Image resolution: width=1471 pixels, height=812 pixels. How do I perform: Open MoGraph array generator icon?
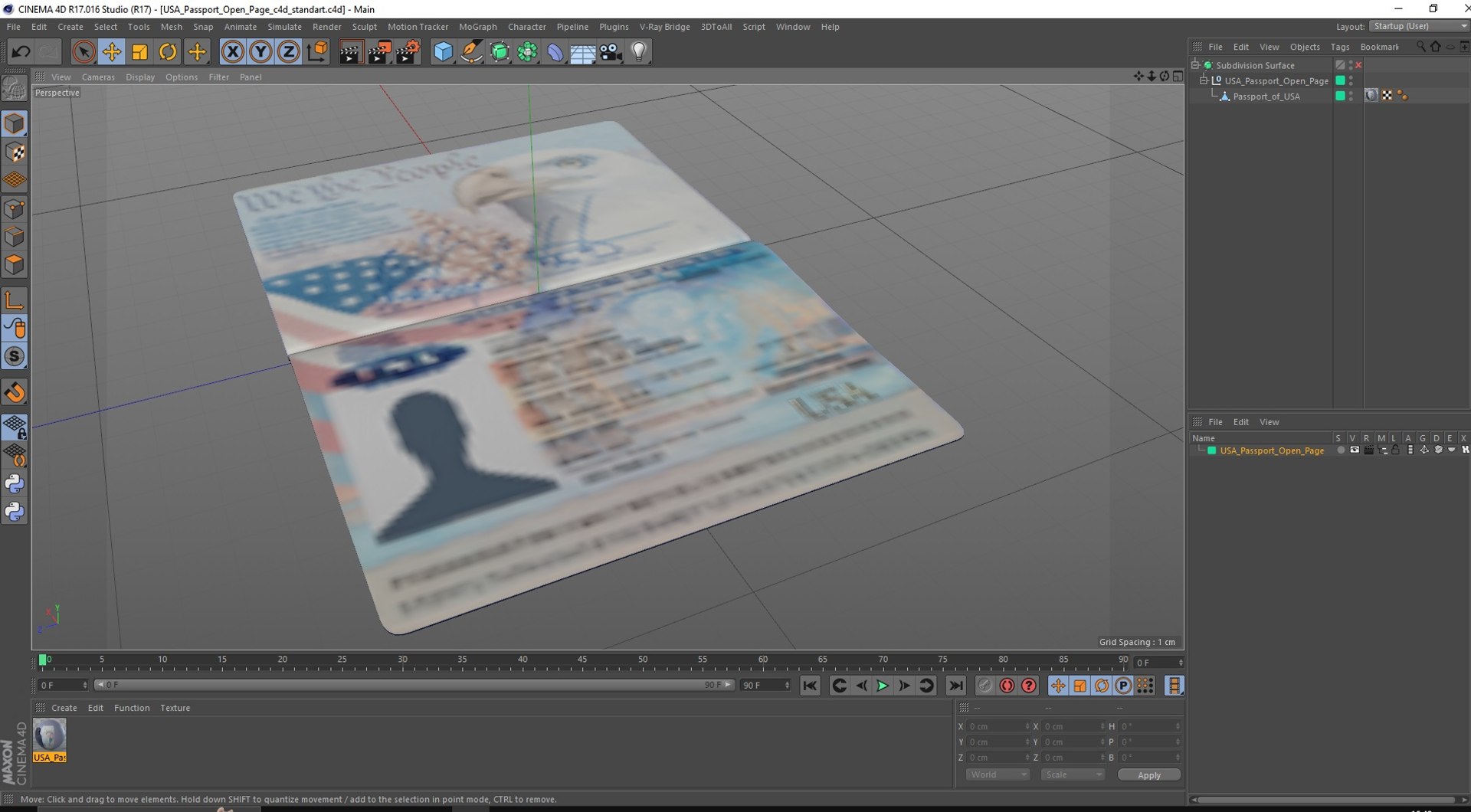528,52
